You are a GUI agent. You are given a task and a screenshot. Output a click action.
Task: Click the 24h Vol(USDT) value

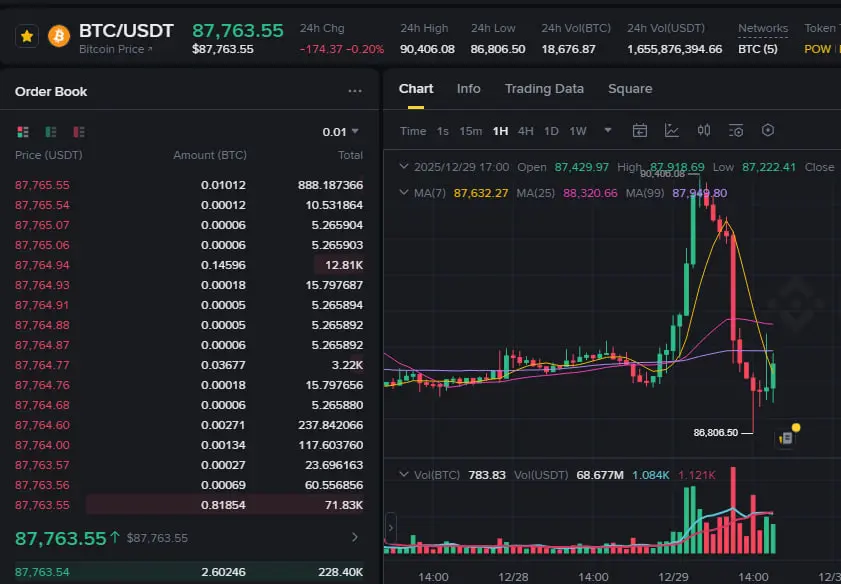pos(675,49)
